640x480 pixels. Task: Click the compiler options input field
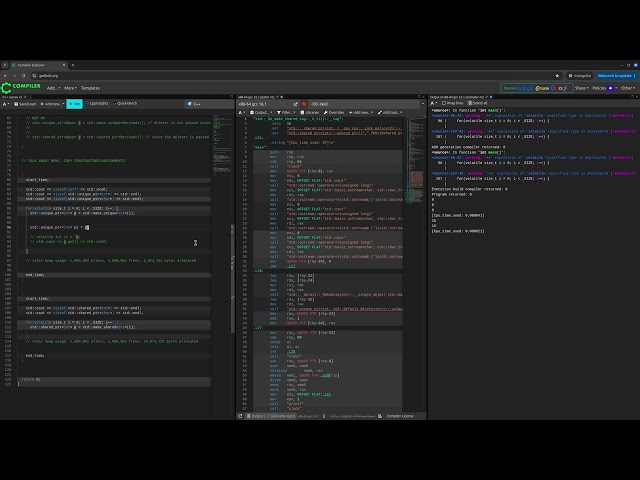point(363,104)
